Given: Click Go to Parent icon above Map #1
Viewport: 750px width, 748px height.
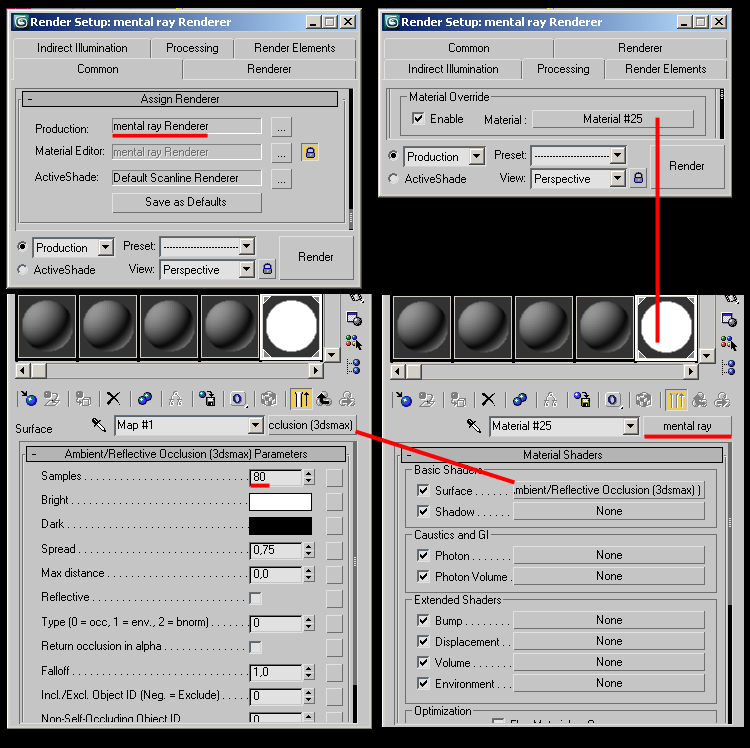Looking at the screenshot, I should (325, 399).
